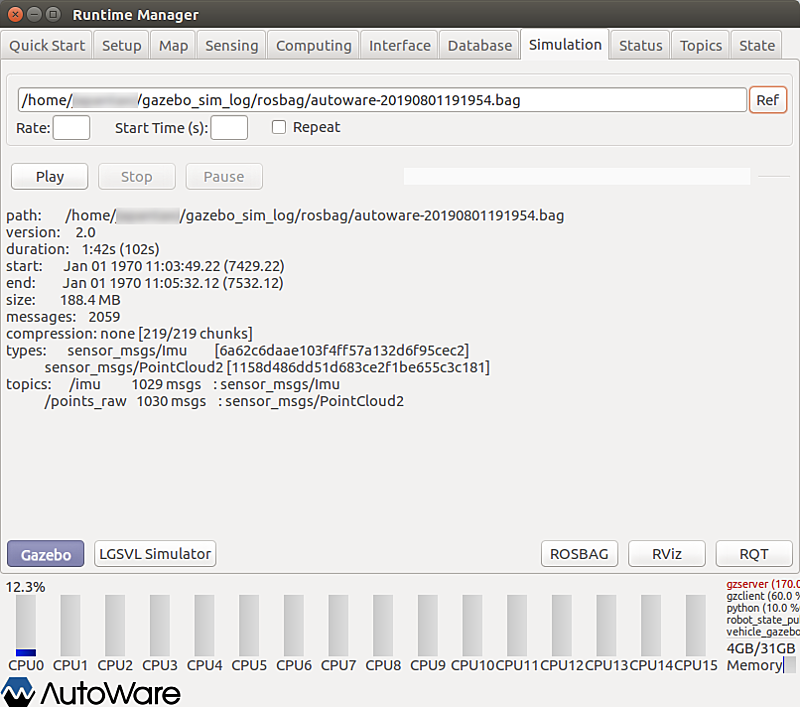The height and width of the screenshot is (707, 800).
Task: Minimize the Runtime Manager window
Action: 34,14
